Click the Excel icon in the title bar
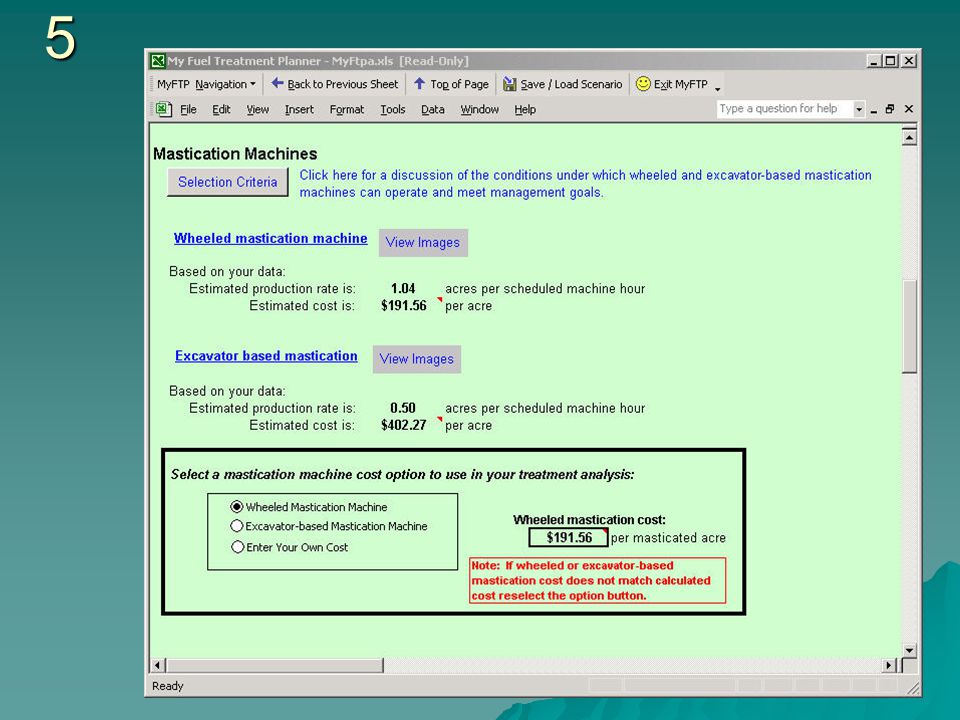 click(158, 61)
